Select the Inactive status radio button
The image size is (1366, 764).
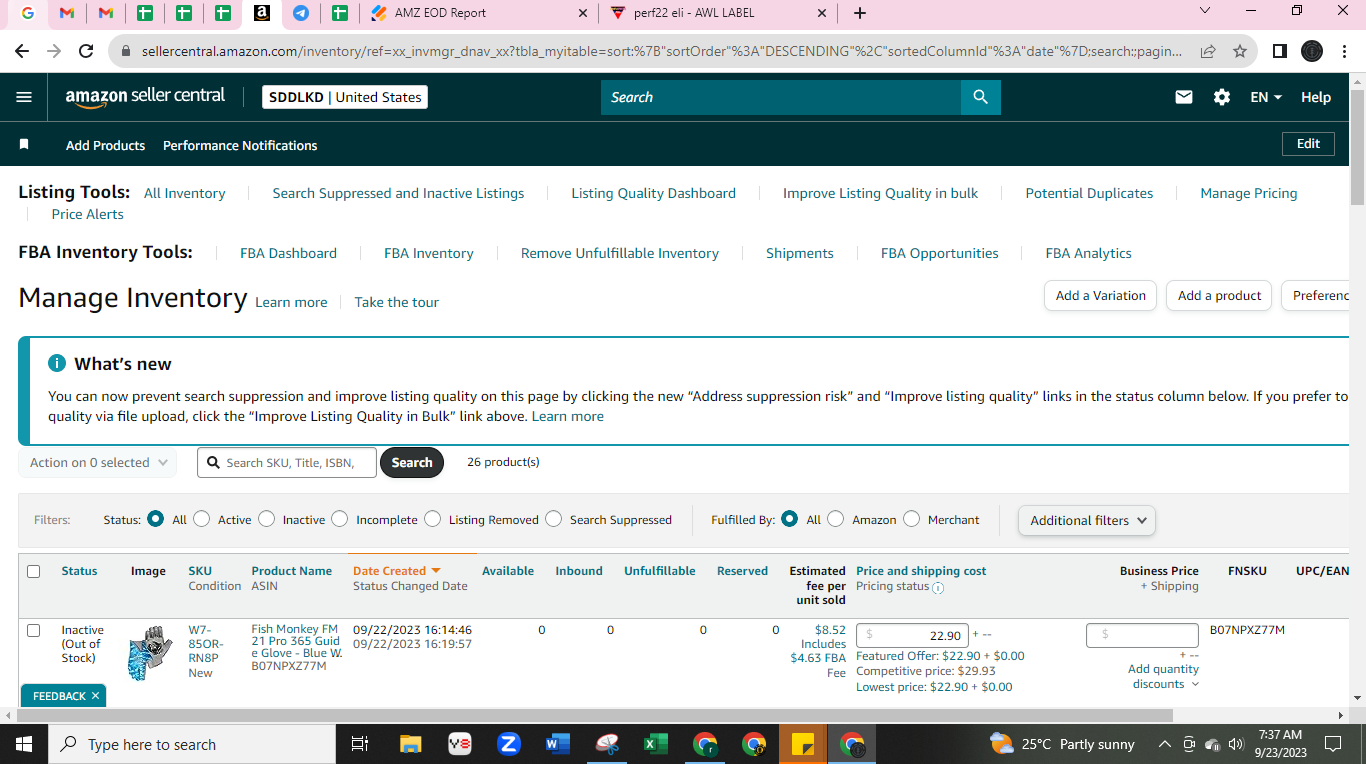click(266, 519)
